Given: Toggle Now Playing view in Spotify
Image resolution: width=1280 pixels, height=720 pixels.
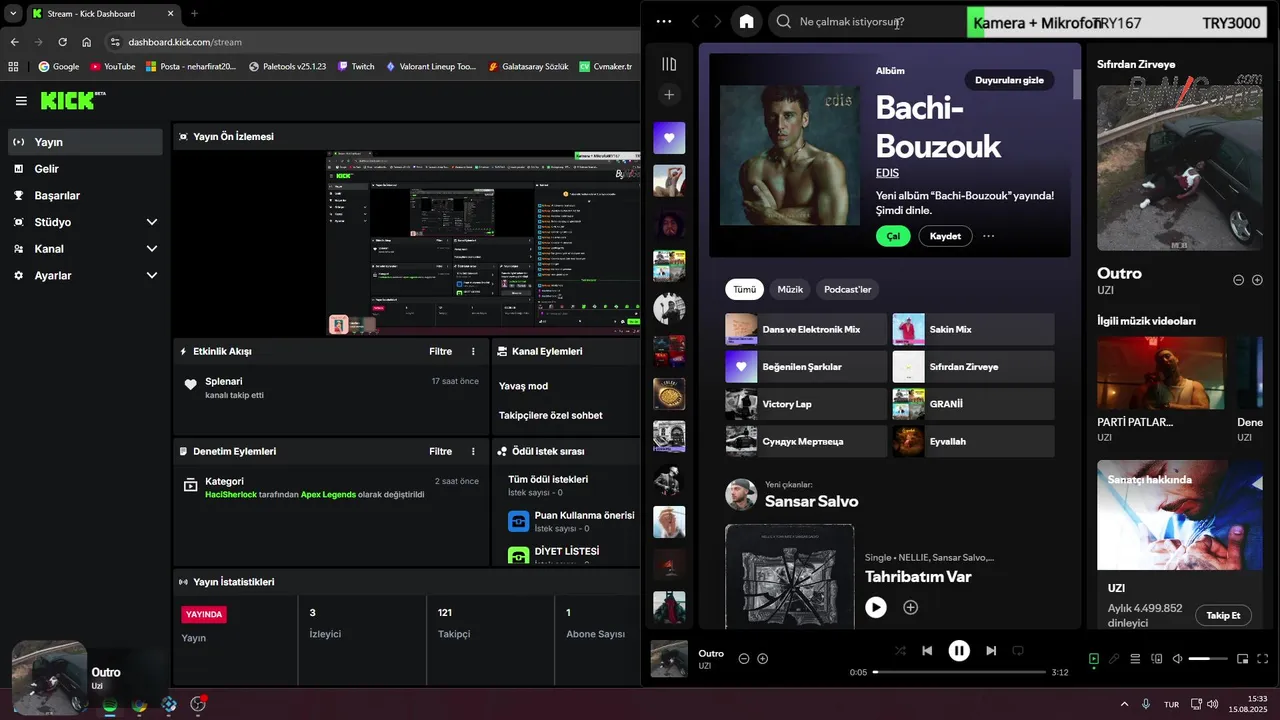Looking at the screenshot, I should [1094, 659].
